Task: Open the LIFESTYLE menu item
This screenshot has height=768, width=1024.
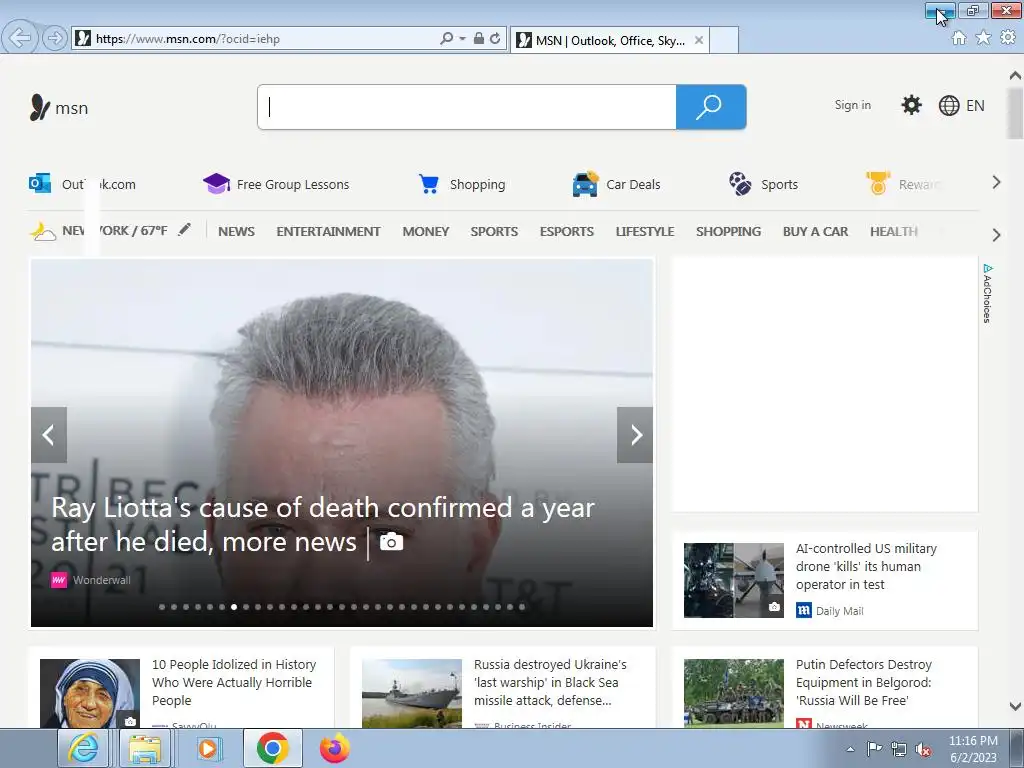Action: point(645,231)
